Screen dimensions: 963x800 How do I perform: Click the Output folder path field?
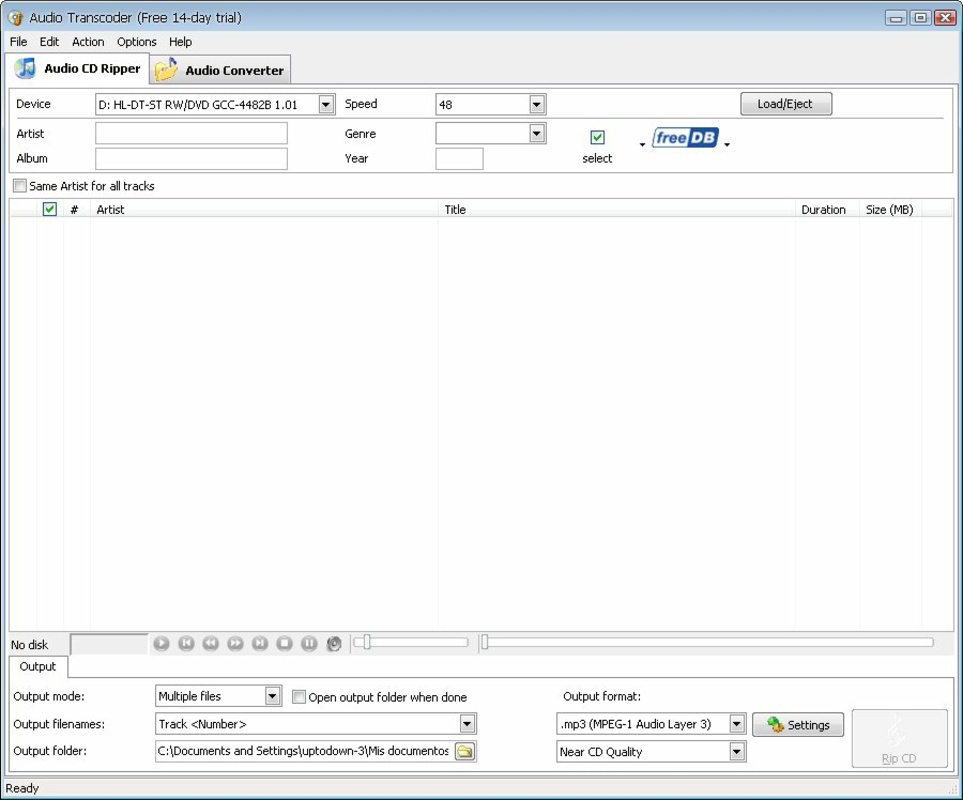[x=305, y=751]
